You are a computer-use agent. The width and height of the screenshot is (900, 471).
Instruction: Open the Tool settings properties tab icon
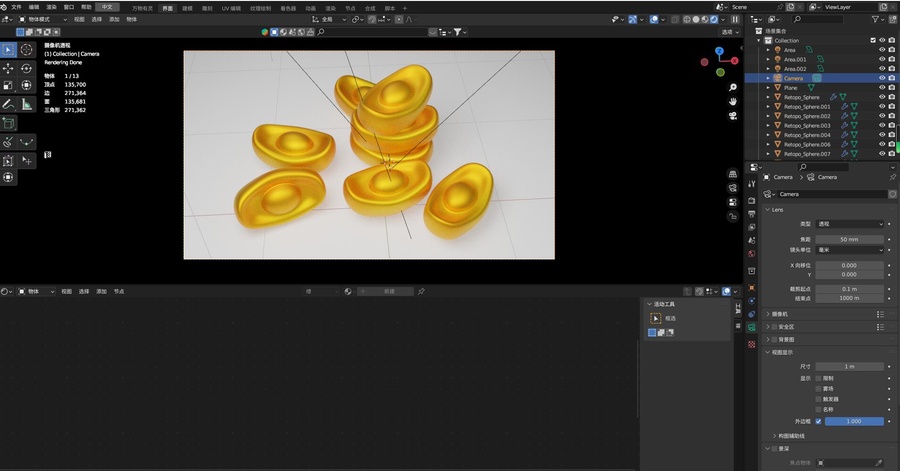[x=751, y=184]
